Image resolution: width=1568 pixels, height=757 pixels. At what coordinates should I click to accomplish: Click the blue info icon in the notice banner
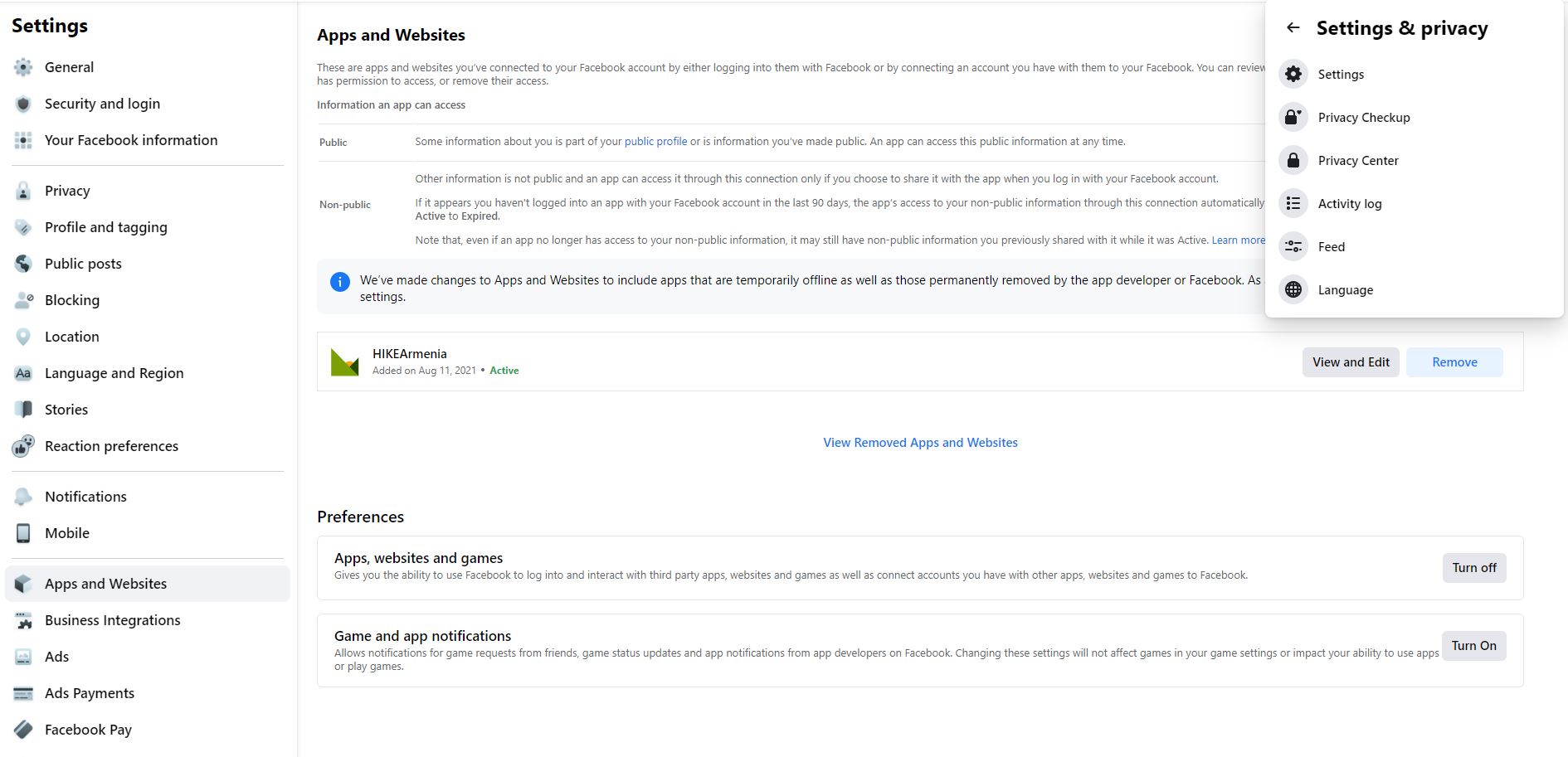338,281
